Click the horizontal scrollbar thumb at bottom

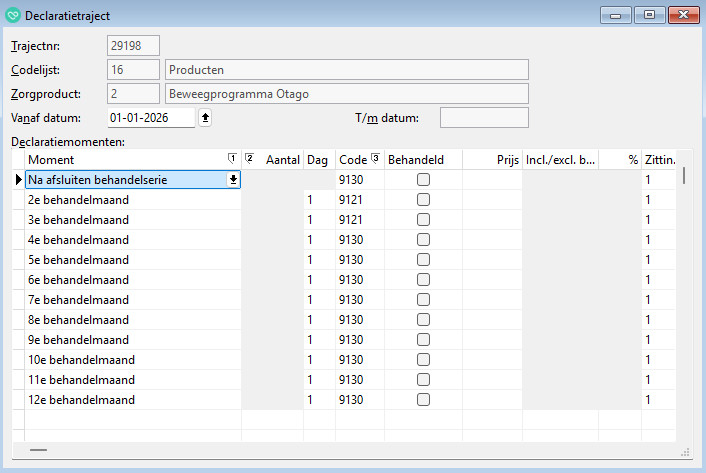coord(38,451)
